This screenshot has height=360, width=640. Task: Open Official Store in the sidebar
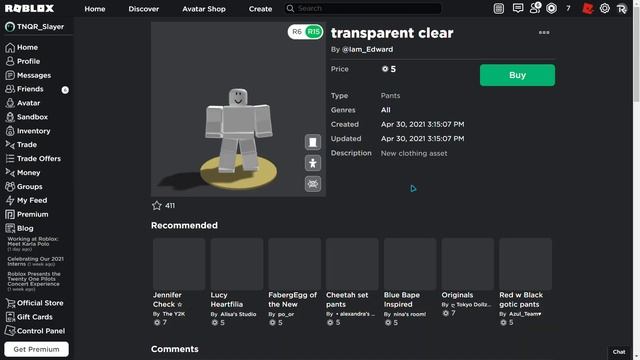[x=34, y=303]
